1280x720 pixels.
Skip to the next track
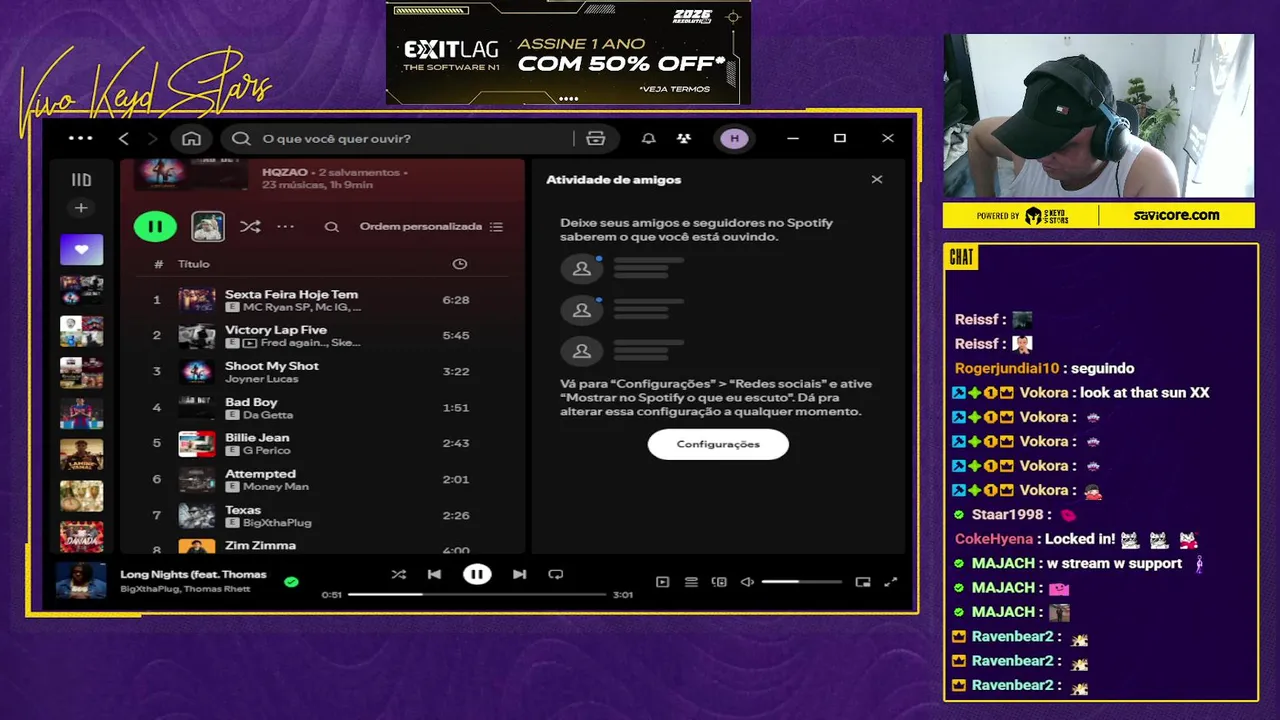519,574
